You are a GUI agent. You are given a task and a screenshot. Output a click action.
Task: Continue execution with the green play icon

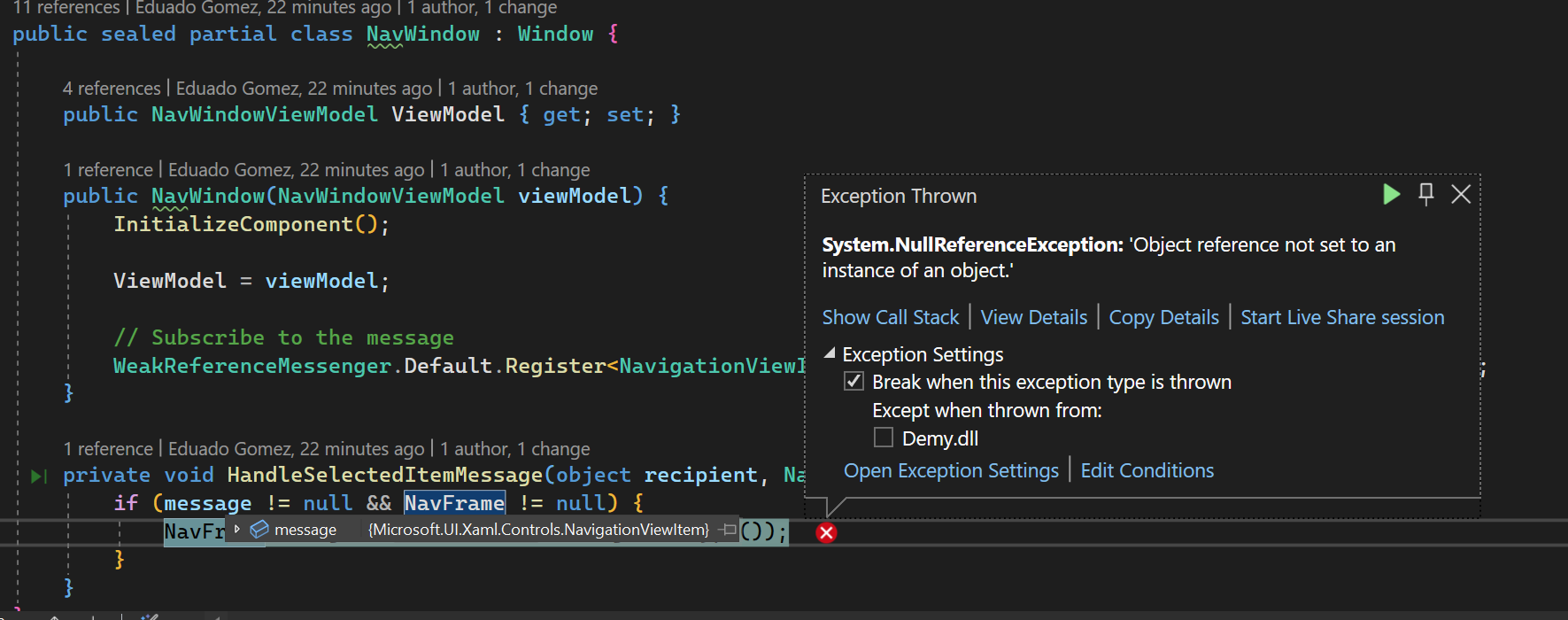pos(1391,194)
